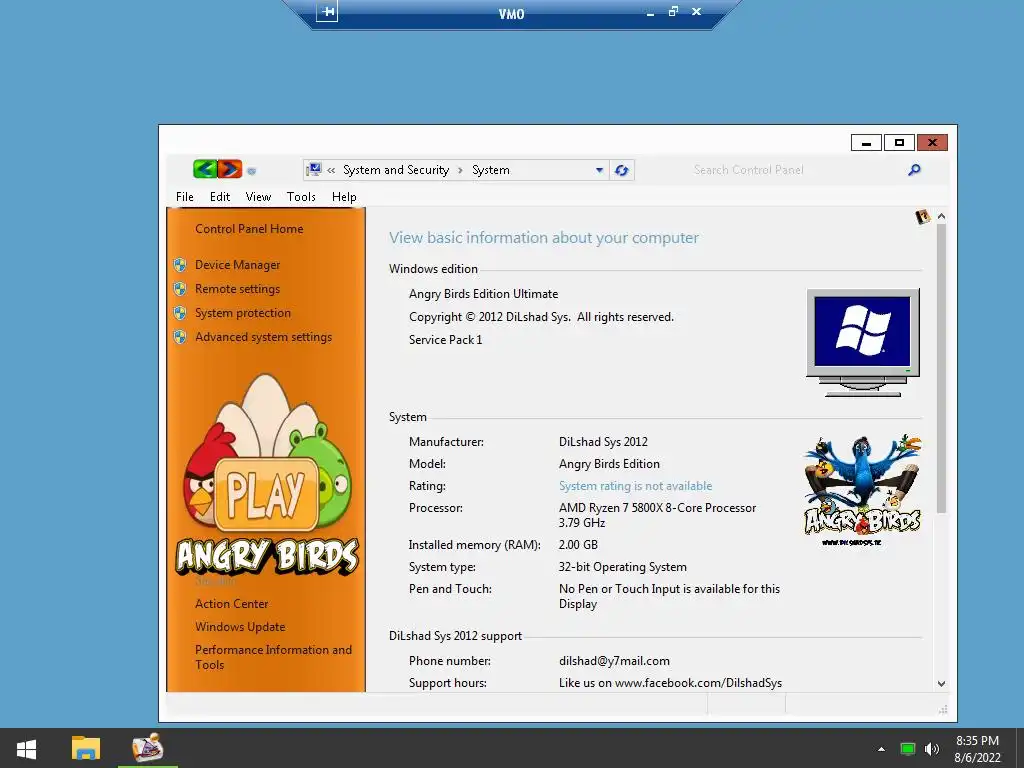
Task: Click 'AMD Ryzen 7 5800X 8-Core Processor' text
Action: tap(657, 508)
